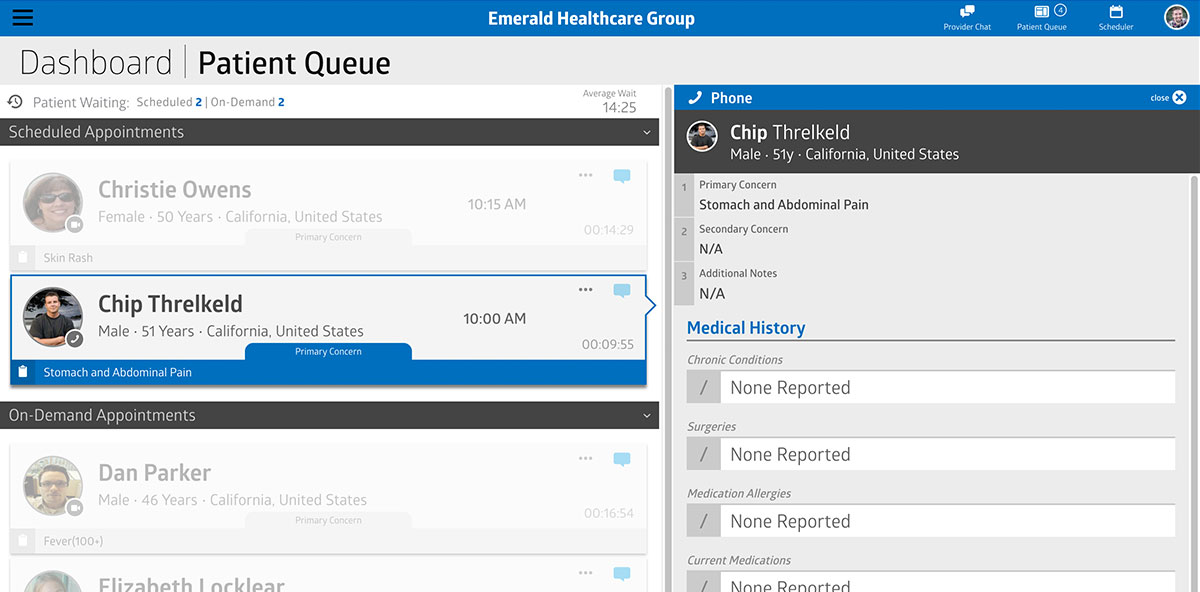The height and width of the screenshot is (592, 1200).
Task: Click the Primary Concern tab on Chip's card
Action: [x=328, y=352]
